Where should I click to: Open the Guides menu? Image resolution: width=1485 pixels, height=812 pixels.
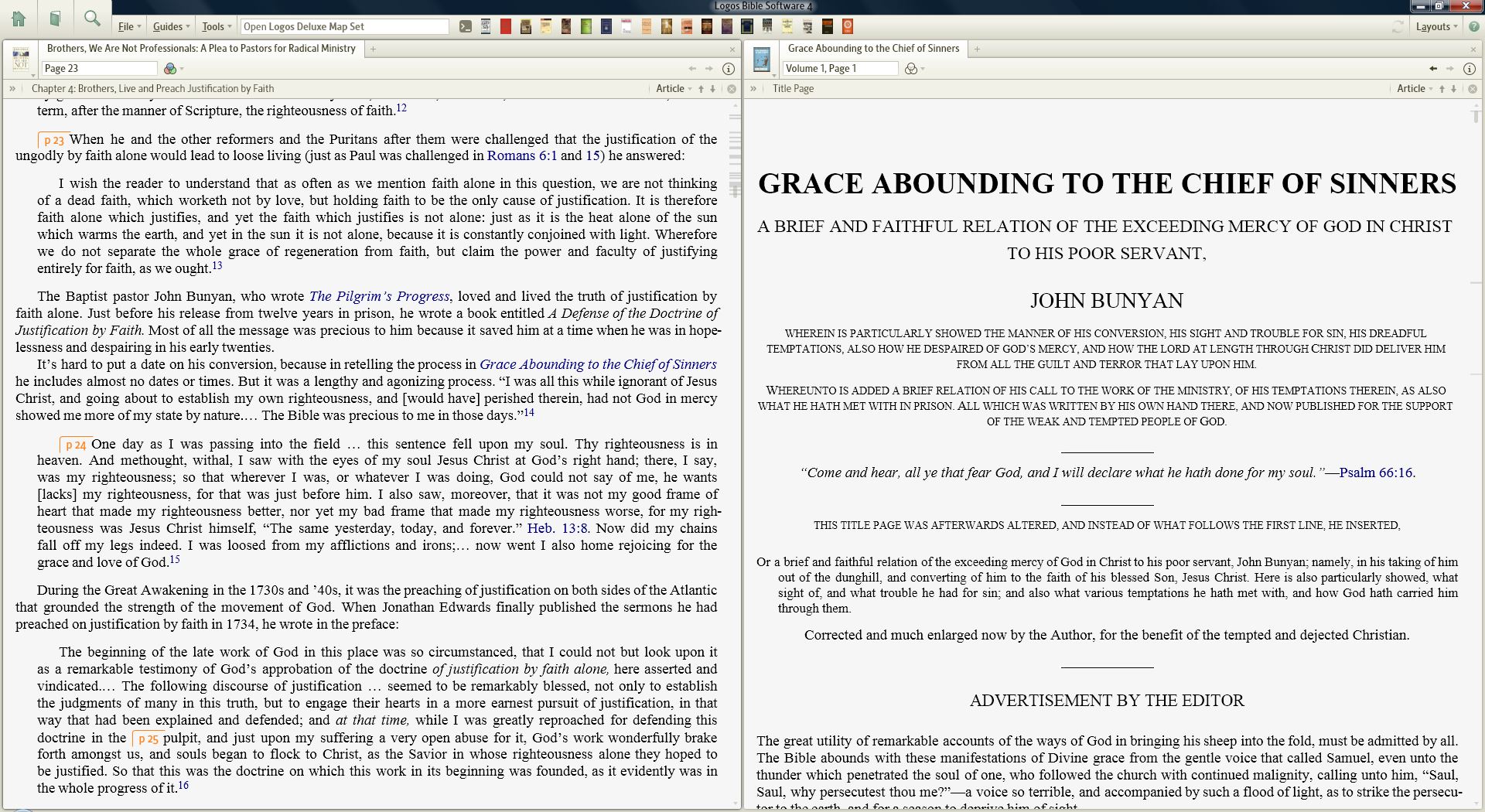click(171, 26)
